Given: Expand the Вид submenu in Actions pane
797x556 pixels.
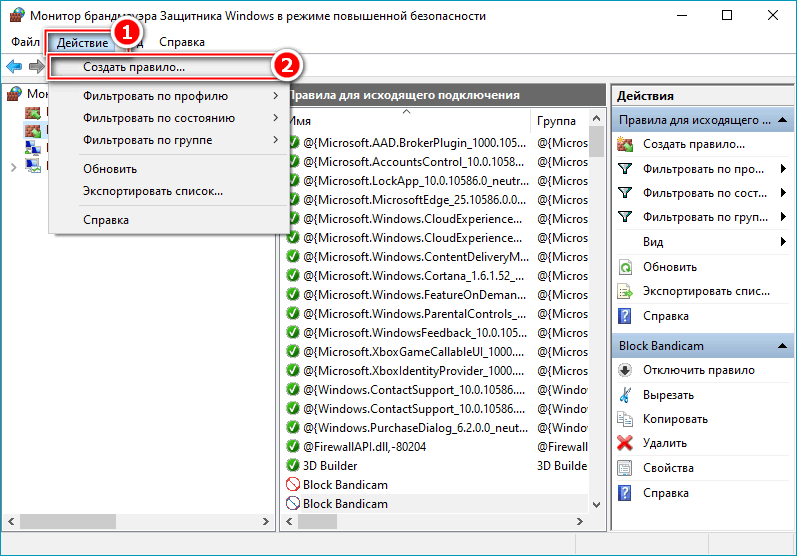Looking at the screenshot, I should (x=783, y=242).
